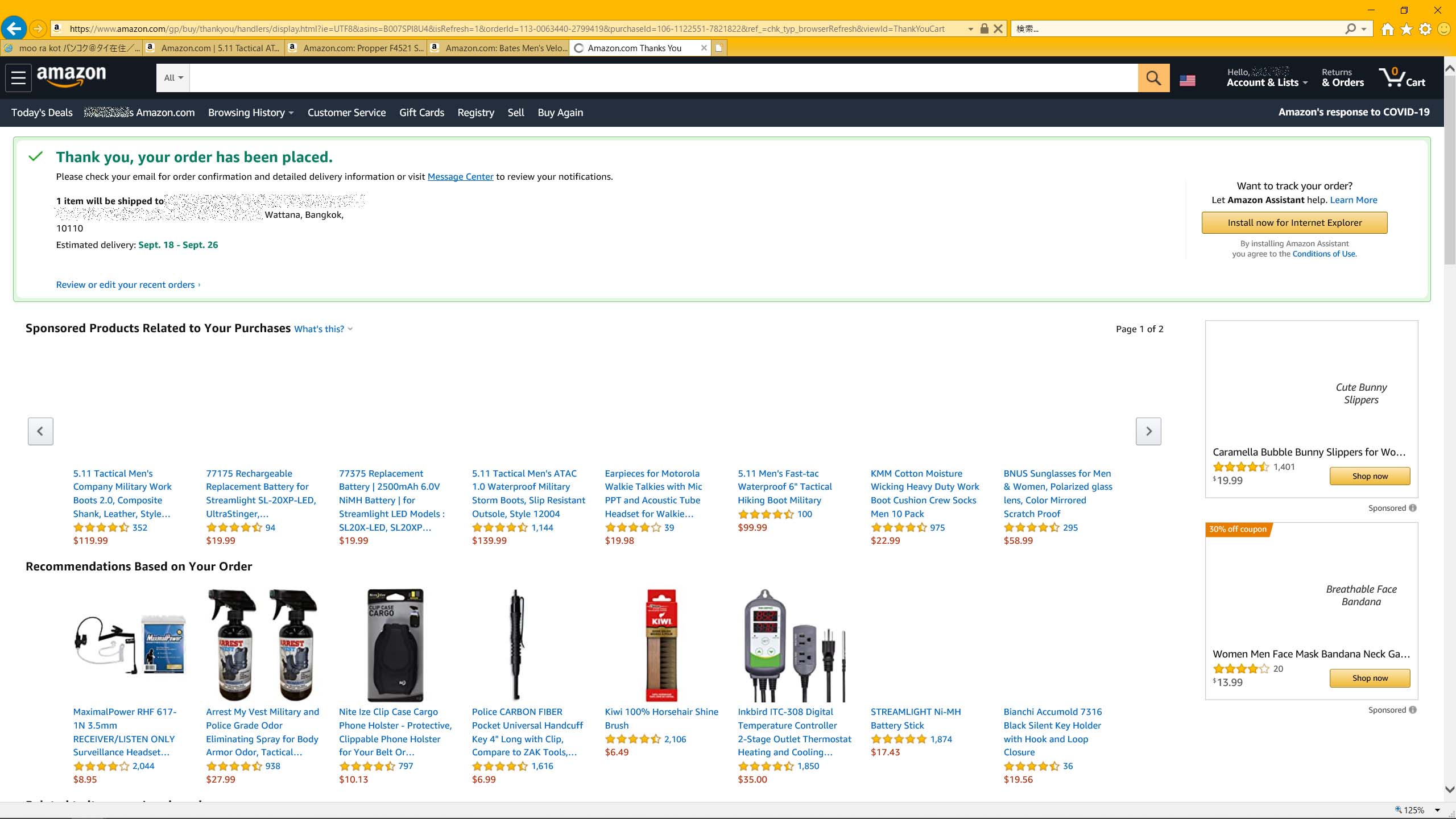This screenshot has height=819, width=1456.
Task: Open the Favorites star icon
Action: coord(1407,28)
